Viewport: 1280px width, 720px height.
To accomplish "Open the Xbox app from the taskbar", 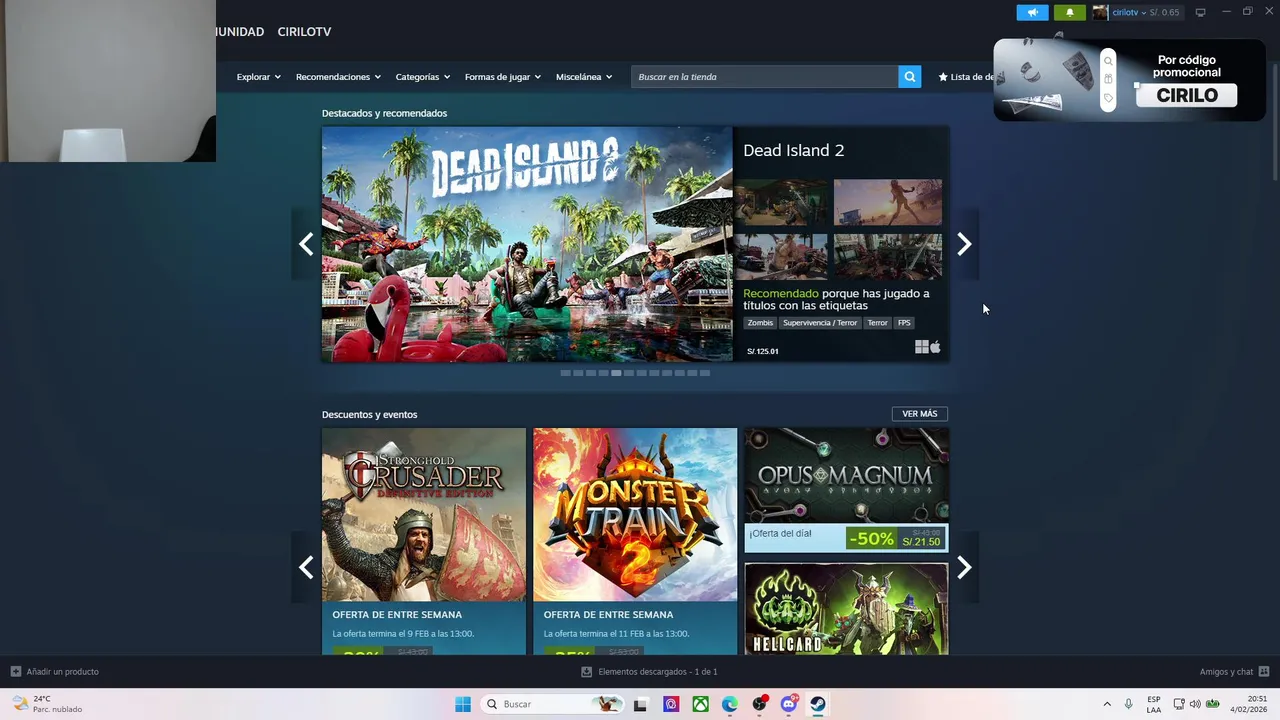I will 701,704.
